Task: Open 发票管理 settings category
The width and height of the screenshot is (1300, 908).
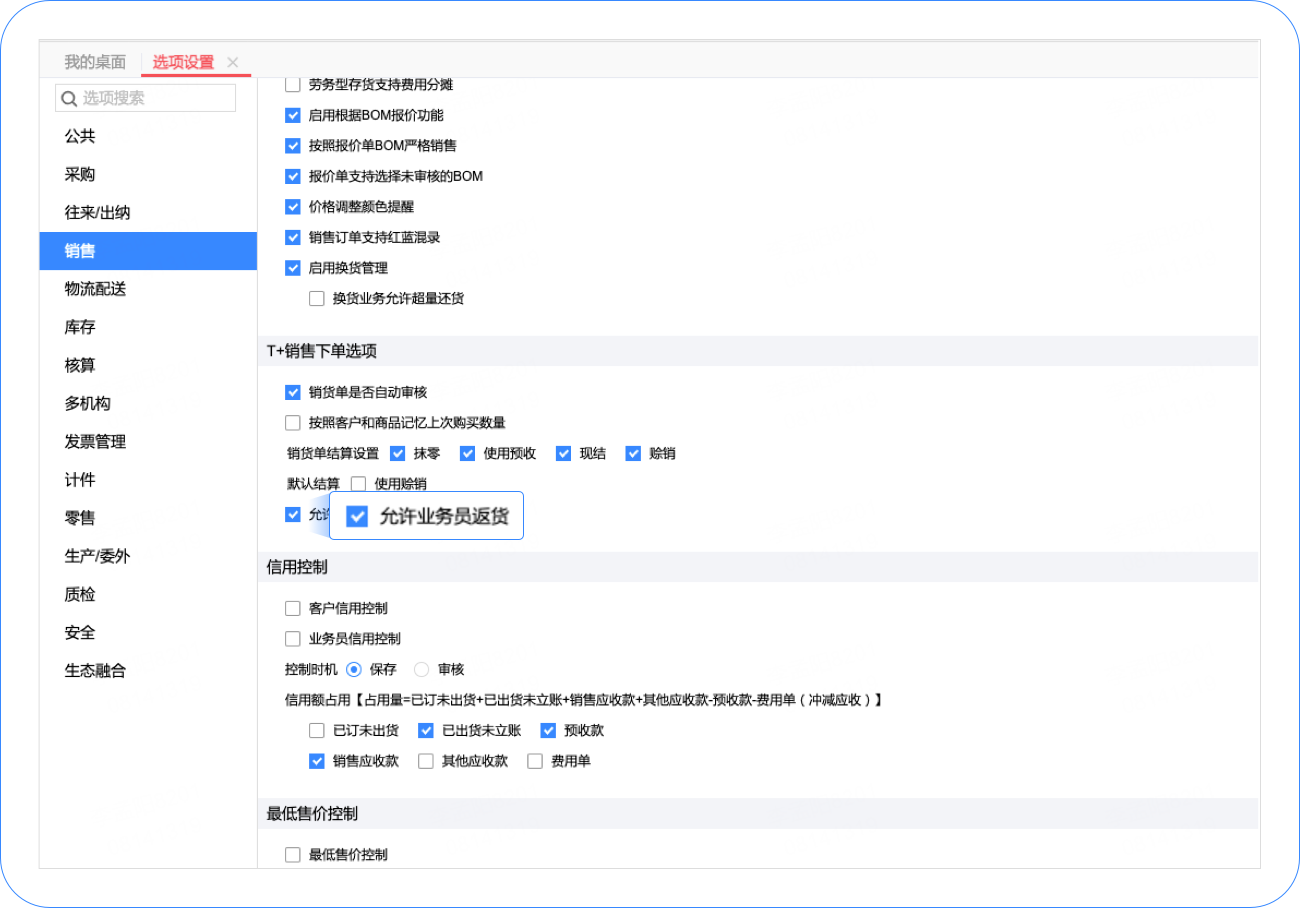Action: pos(95,442)
